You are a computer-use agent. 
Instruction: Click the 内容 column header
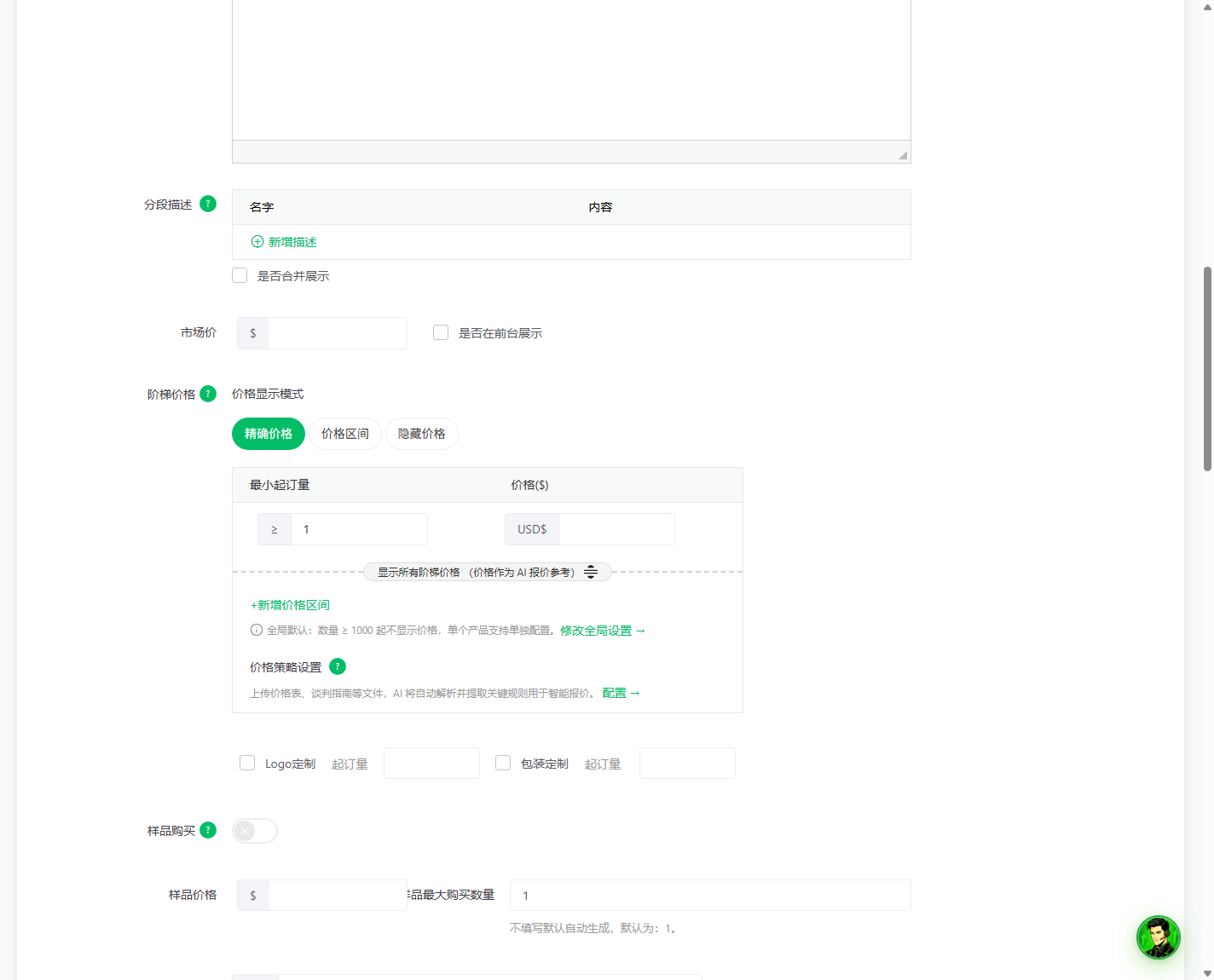tap(600, 207)
